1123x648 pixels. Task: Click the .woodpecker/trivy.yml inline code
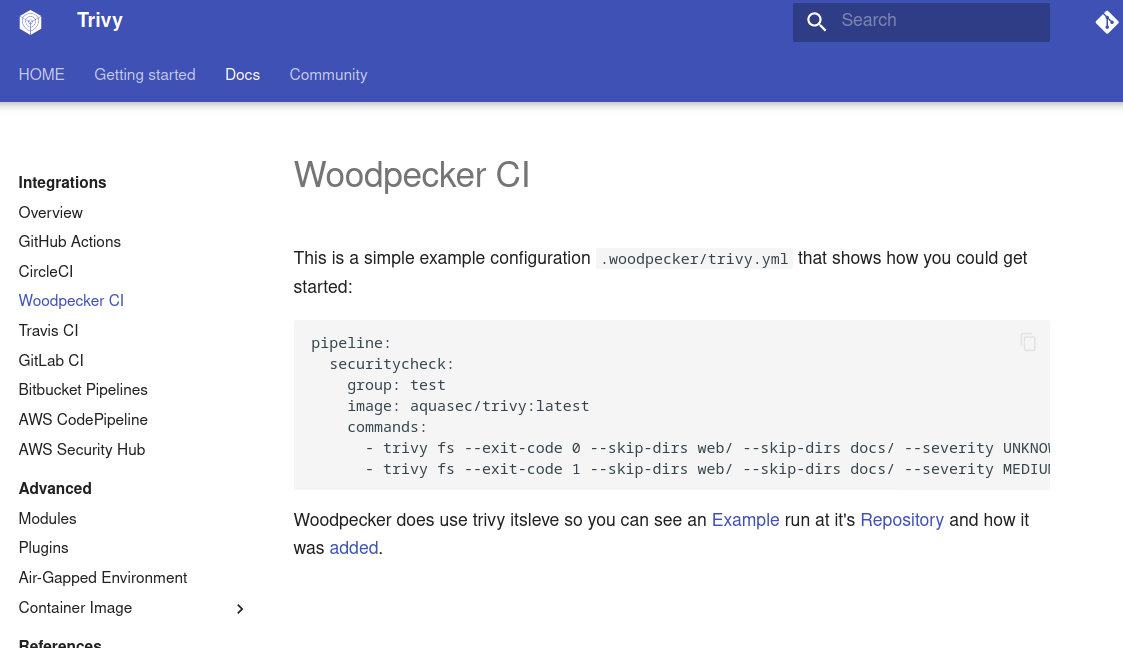(x=694, y=259)
